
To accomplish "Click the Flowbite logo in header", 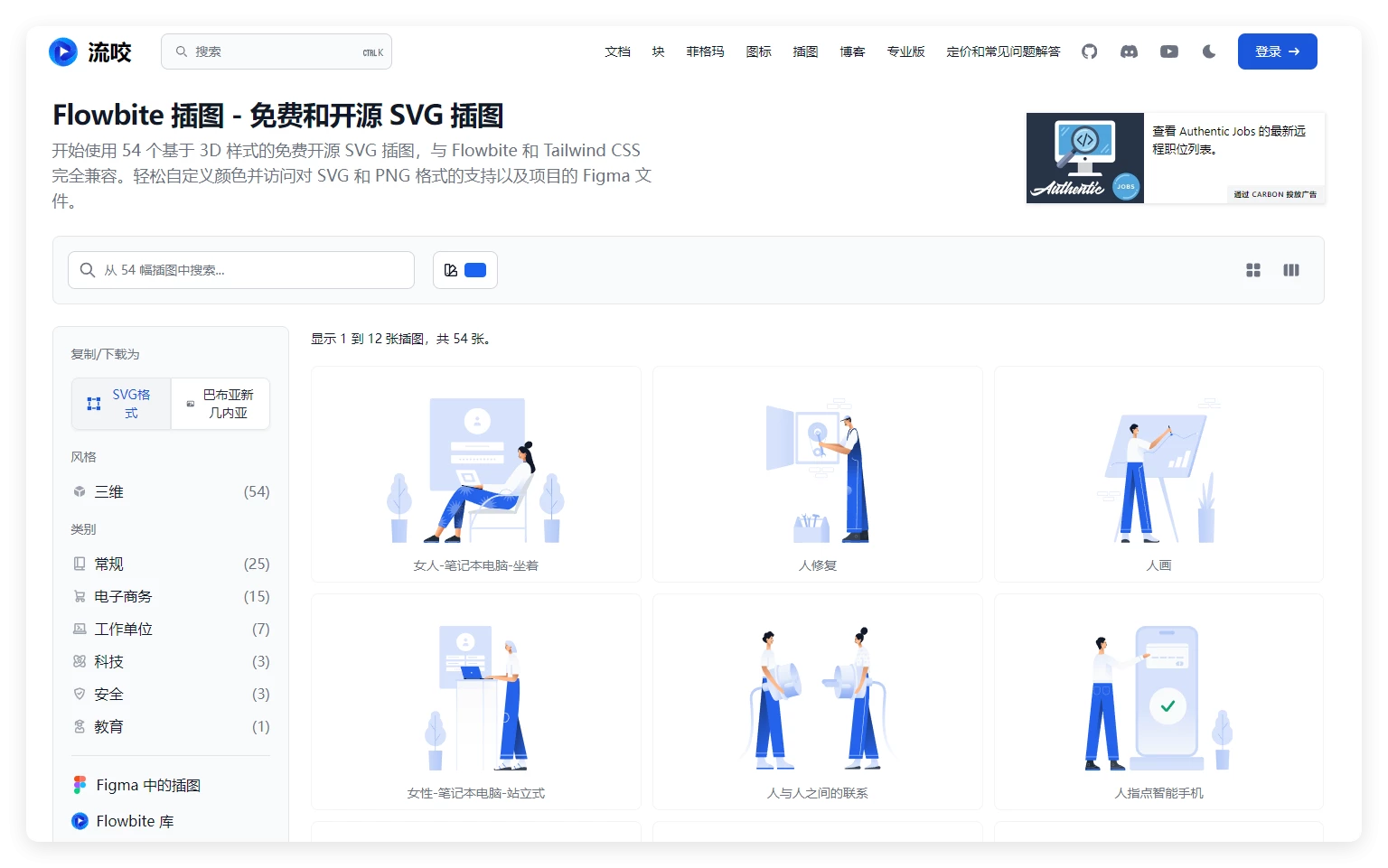I will [x=89, y=51].
